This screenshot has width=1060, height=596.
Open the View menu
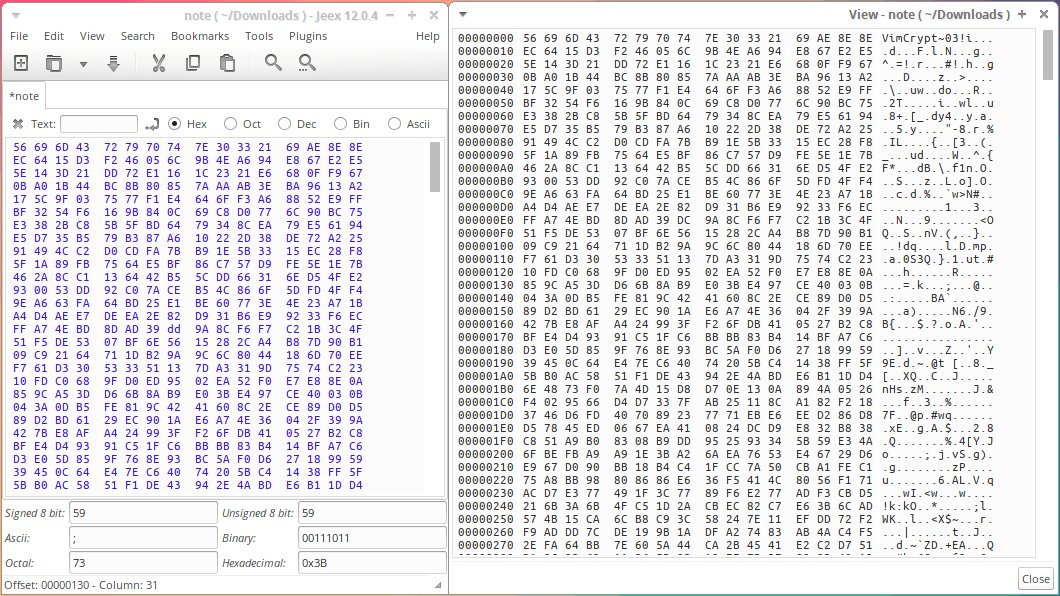pos(92,36)
